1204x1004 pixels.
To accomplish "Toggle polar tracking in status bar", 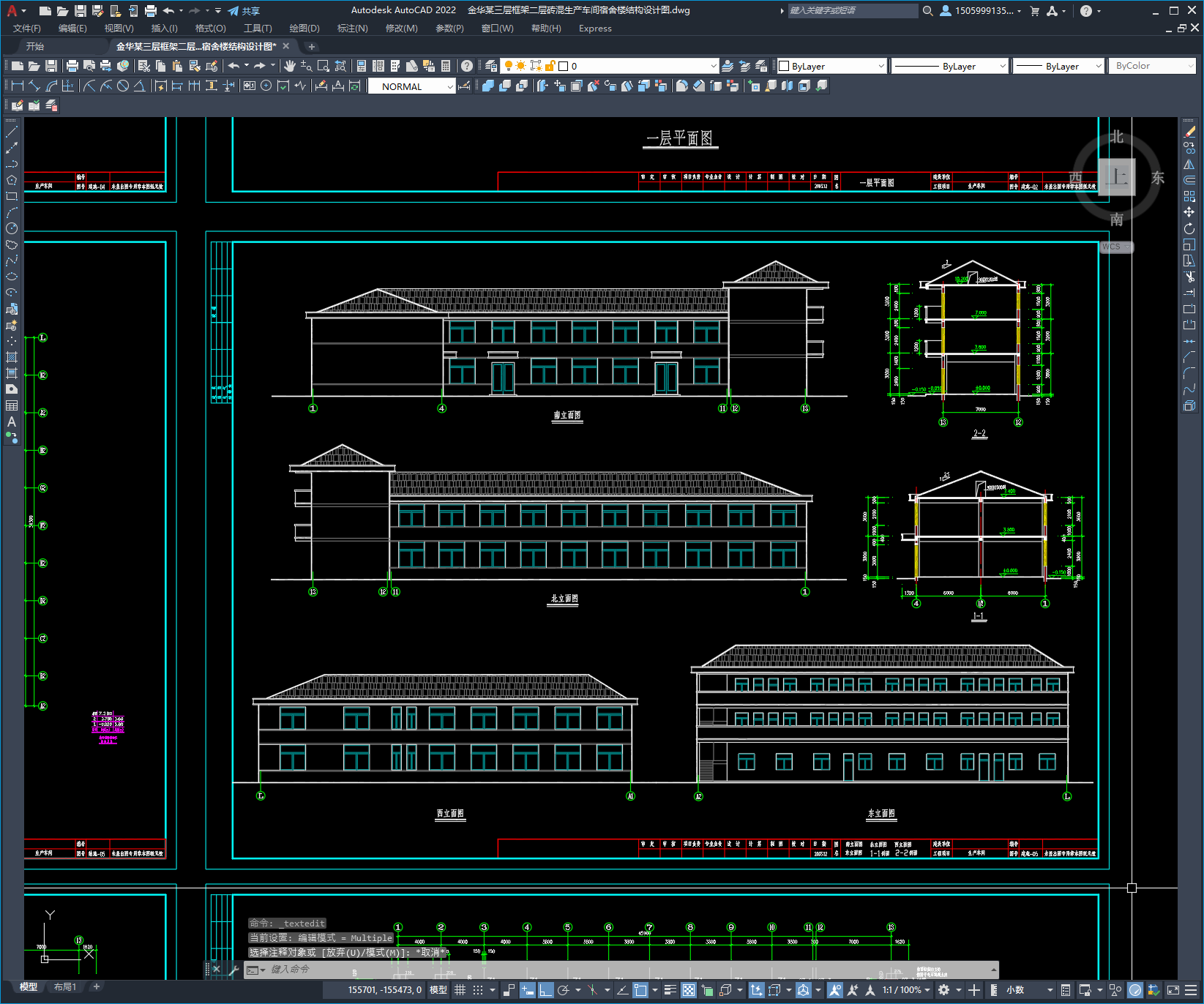I will [x=564, y=990].
